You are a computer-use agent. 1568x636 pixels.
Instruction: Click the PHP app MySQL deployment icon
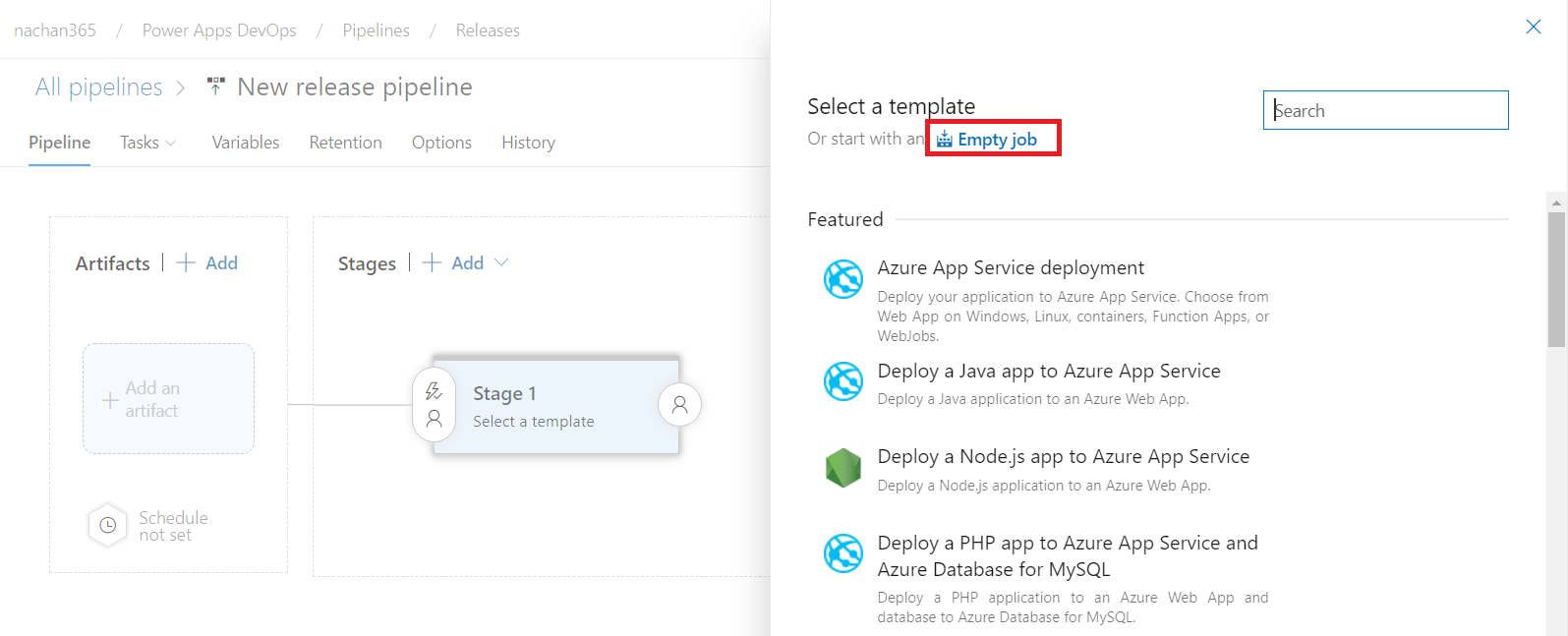coord(842,553)
